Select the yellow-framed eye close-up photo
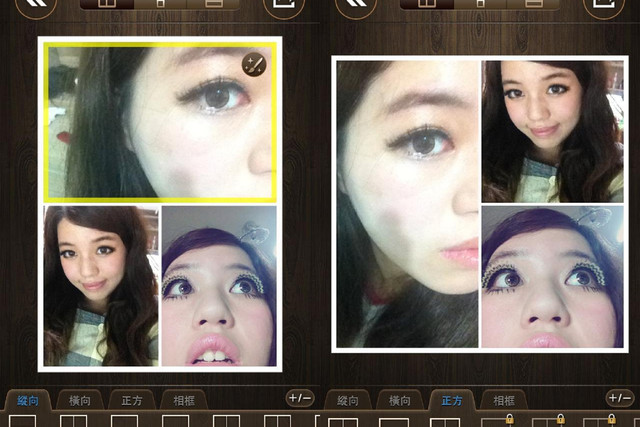 click(160, 122)
